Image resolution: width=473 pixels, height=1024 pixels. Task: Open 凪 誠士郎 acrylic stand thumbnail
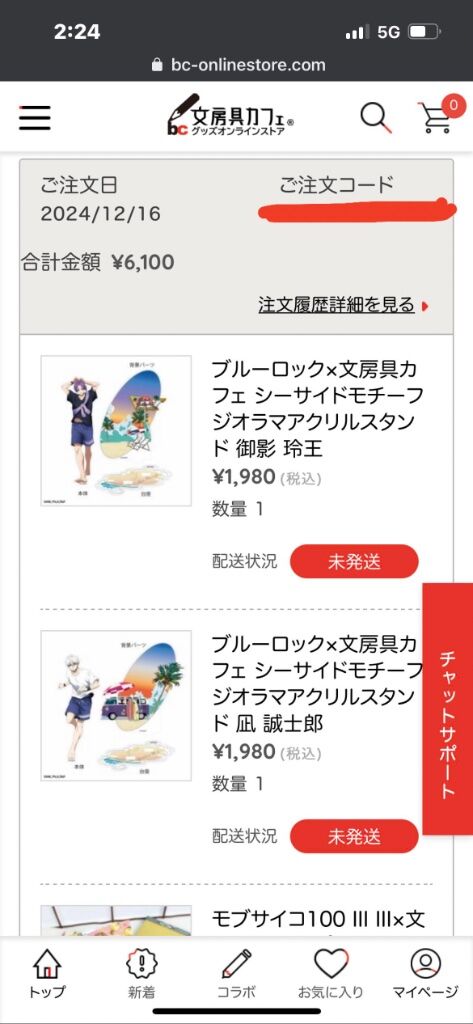116,705
